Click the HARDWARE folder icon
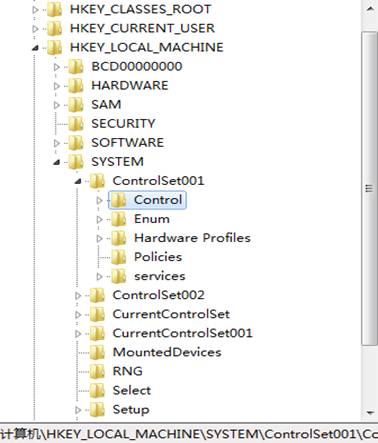378x443 pixels. (x=76, y=85)
